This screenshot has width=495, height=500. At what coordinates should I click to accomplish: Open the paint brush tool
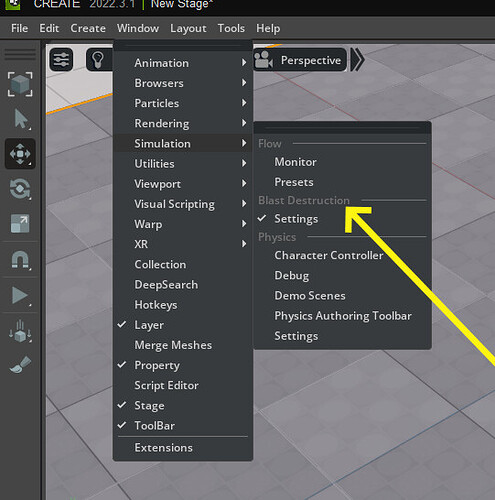(20, 365)
